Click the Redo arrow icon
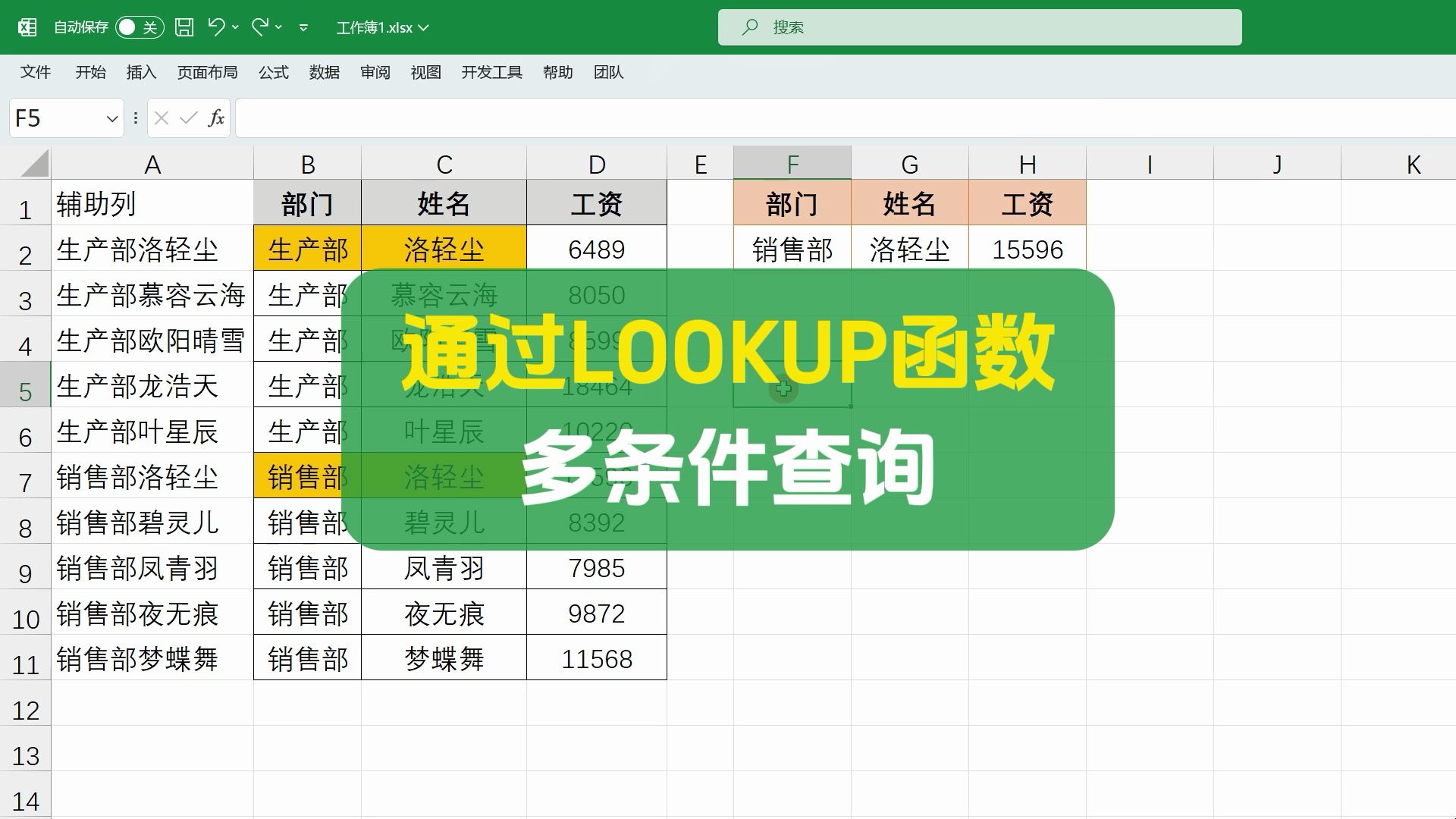The height and width of the screenshot is (819, 1456). (x=260, y=27)
